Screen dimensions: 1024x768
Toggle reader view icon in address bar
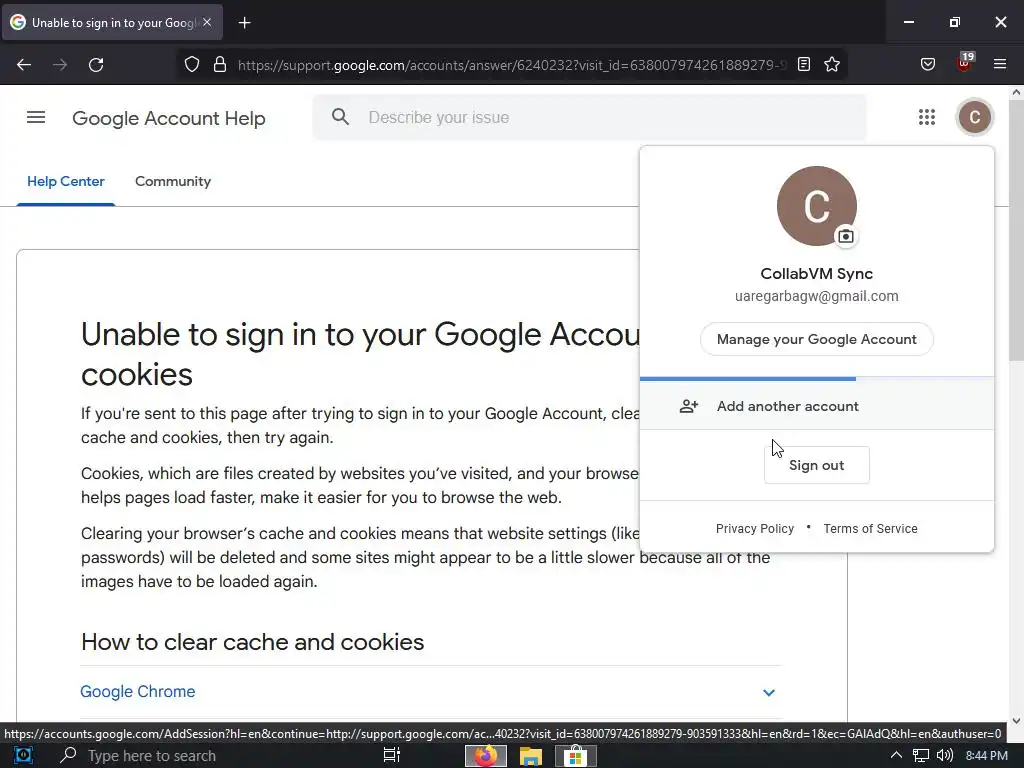point(804,64)
